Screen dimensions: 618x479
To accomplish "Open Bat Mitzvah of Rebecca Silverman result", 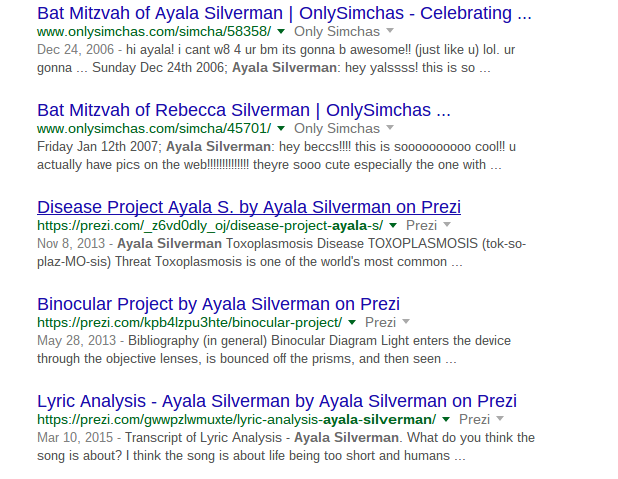I will [x=243, y=109].
